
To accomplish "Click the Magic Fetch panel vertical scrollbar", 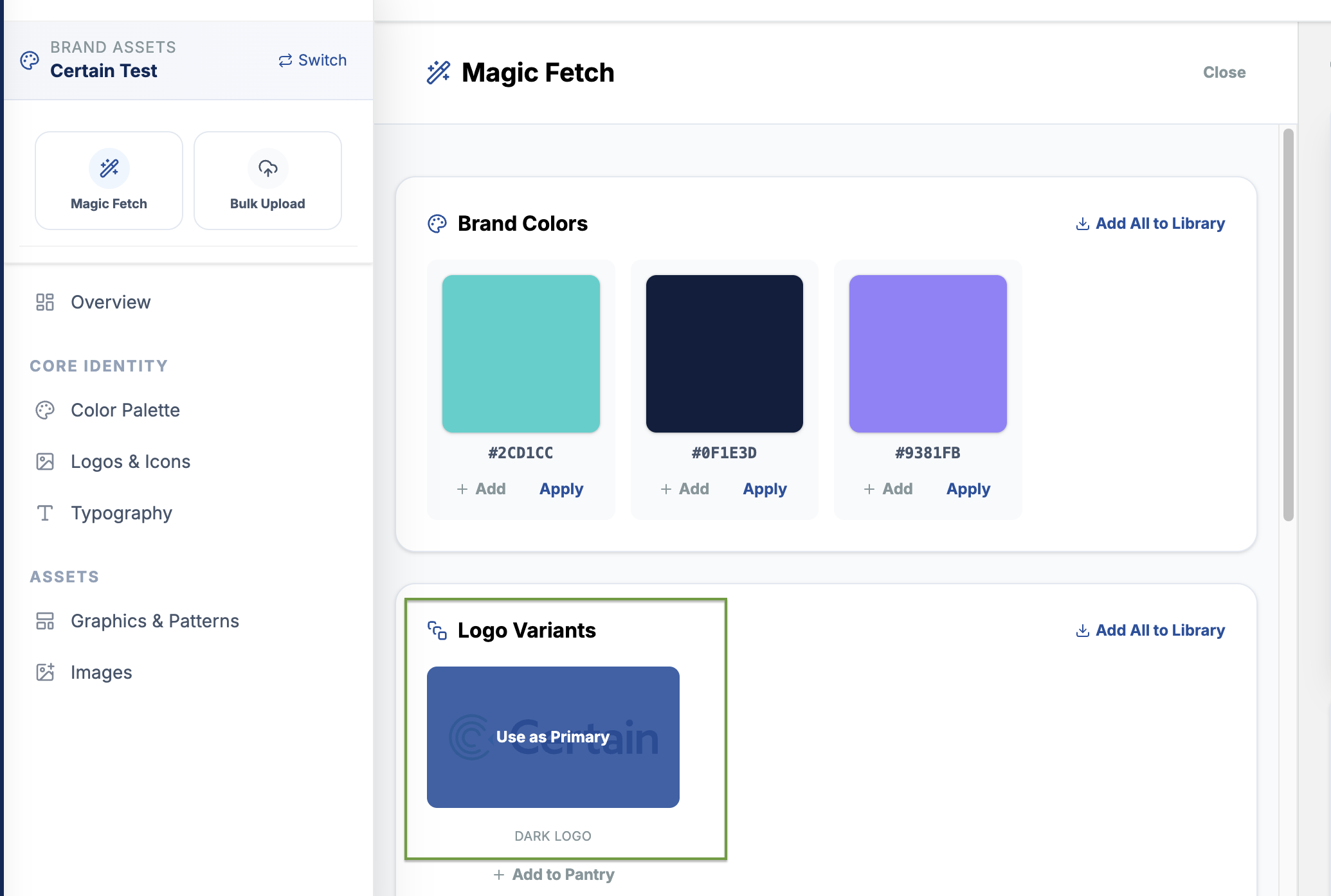I will [1288, 325].
